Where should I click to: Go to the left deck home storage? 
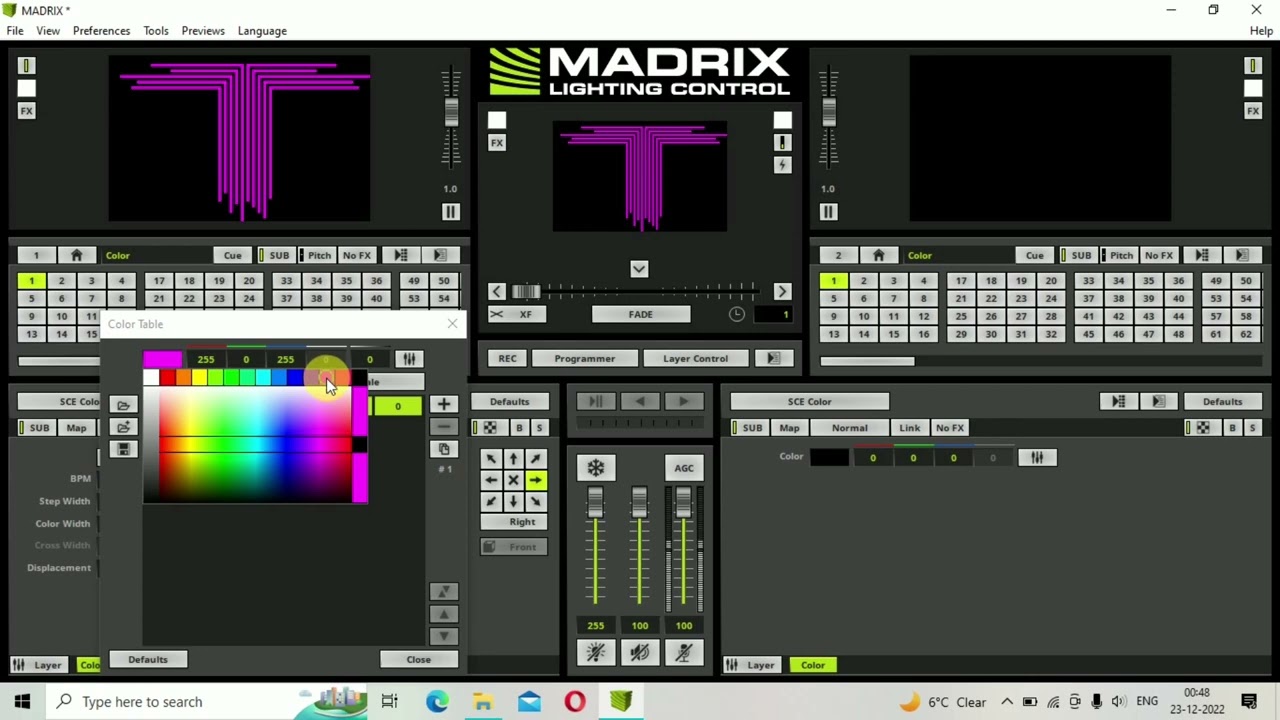coord(76,255)
